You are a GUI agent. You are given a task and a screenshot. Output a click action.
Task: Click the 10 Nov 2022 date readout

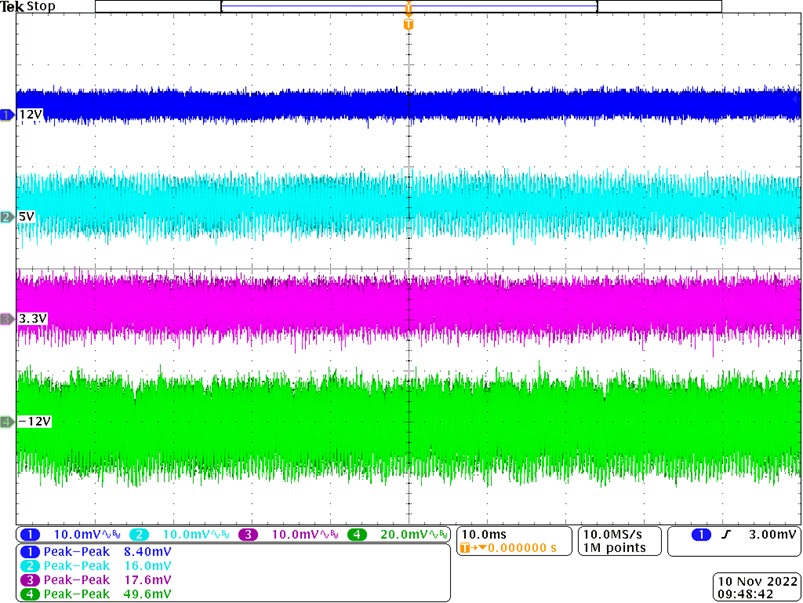(x=758, y=581)
